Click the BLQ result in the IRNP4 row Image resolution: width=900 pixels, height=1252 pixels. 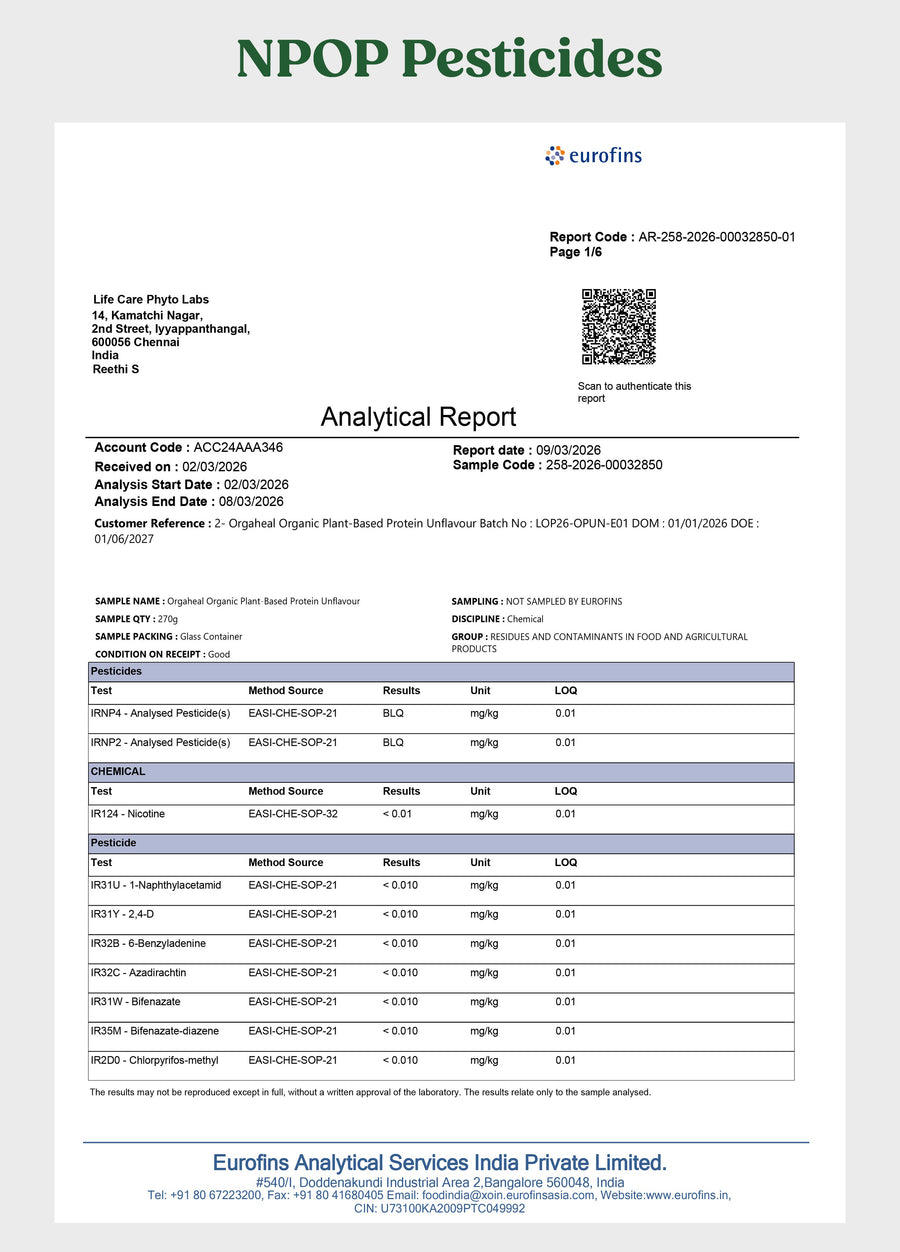tap(393, 713)
